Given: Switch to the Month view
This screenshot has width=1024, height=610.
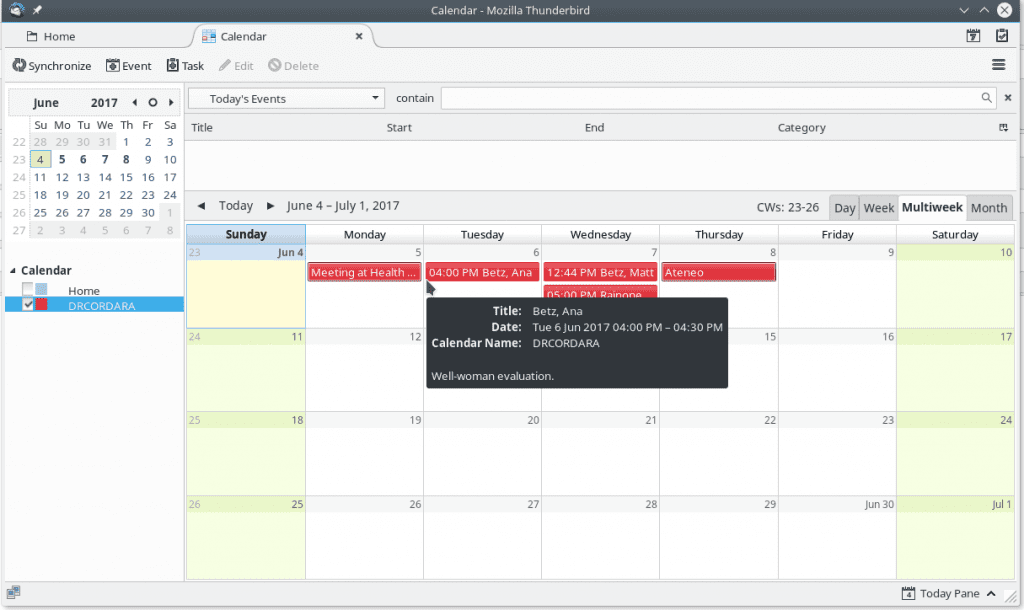Looking at the screenshot, I should (x=989, y=208).
